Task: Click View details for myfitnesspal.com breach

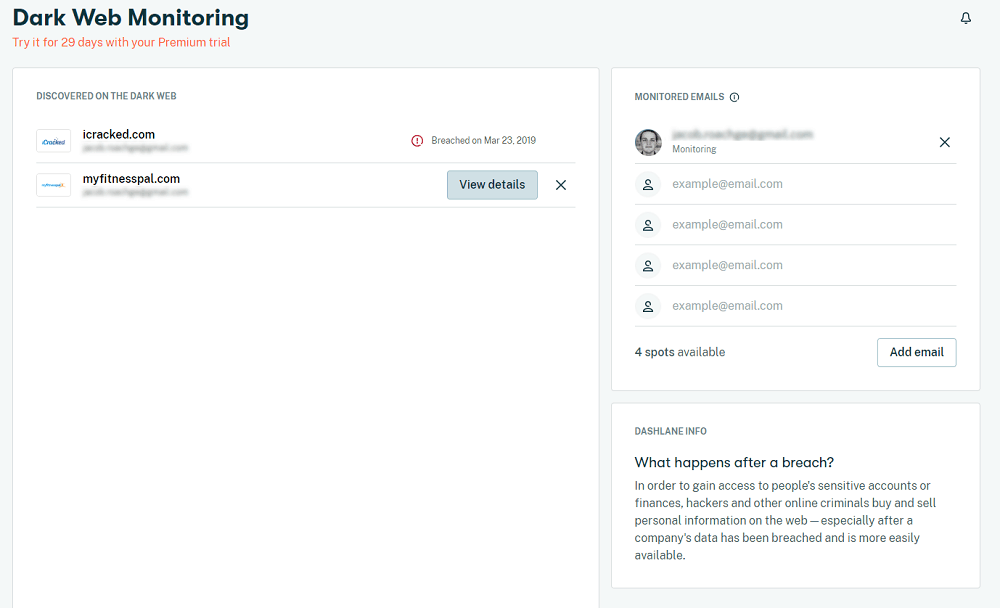Action: (x=492, y=185)
